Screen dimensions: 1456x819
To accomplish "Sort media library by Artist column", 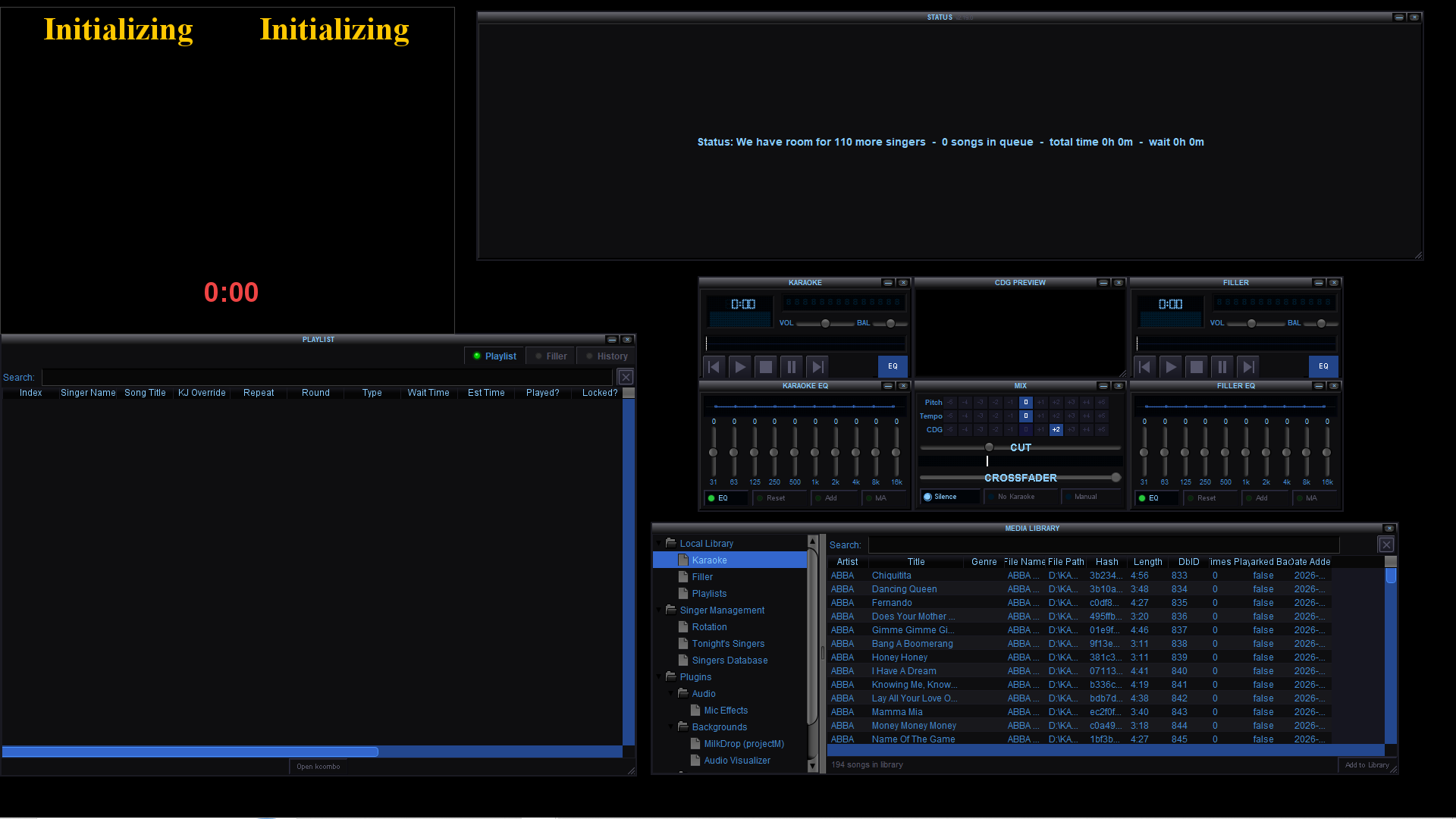I will click(847, 562).
